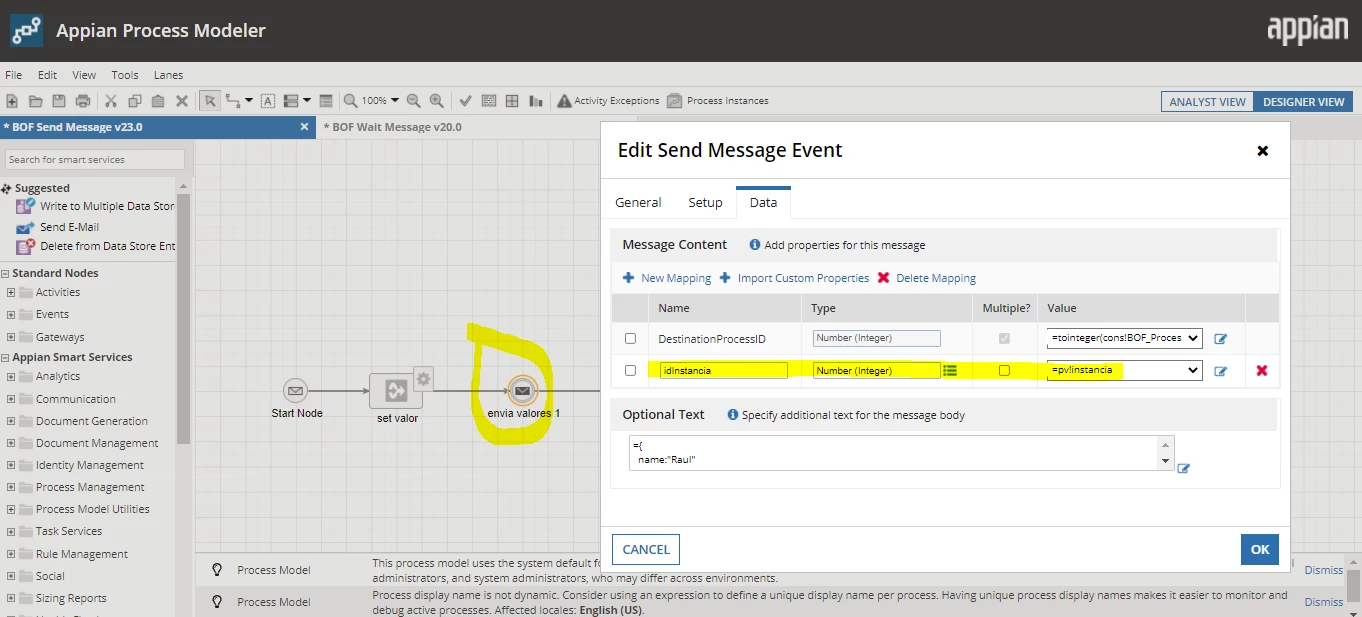Expand the Gateways folder
Screen dimensions: 1362x617
[11, 337]
